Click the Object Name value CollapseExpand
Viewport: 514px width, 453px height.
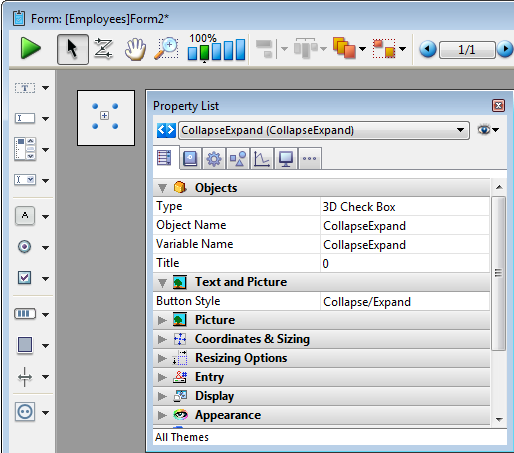tap(364, 226)
